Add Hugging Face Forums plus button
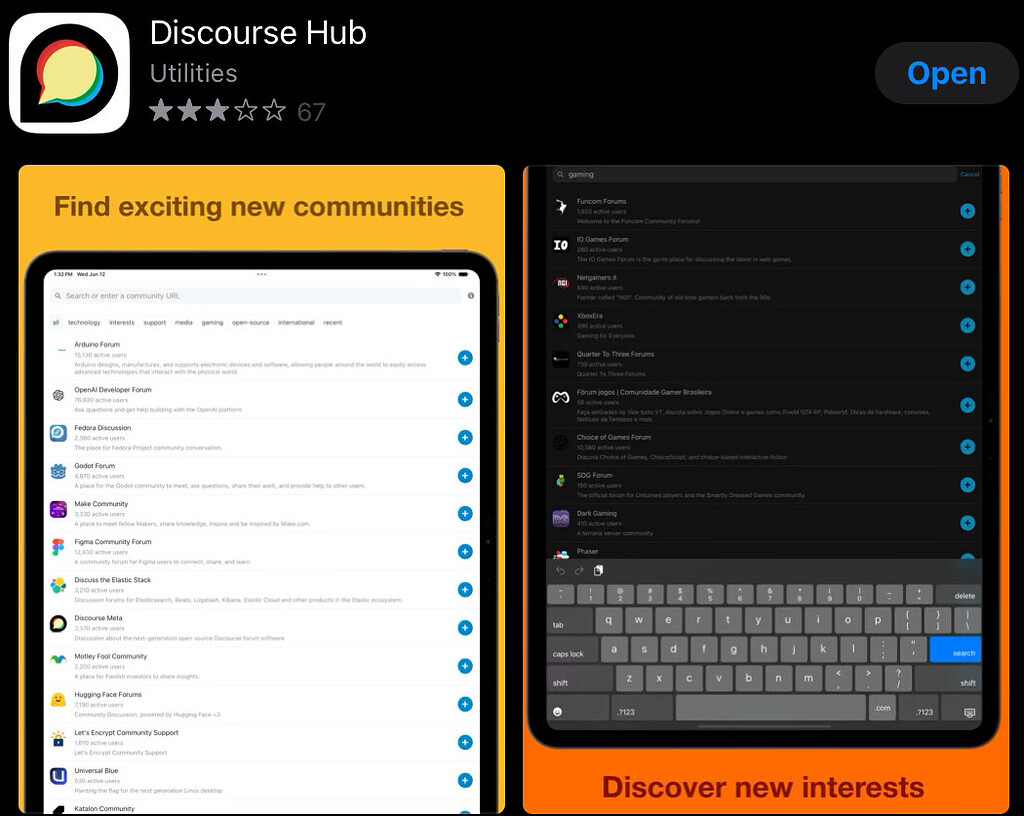This screenshot has height=816, width=1024. point(465,704)
